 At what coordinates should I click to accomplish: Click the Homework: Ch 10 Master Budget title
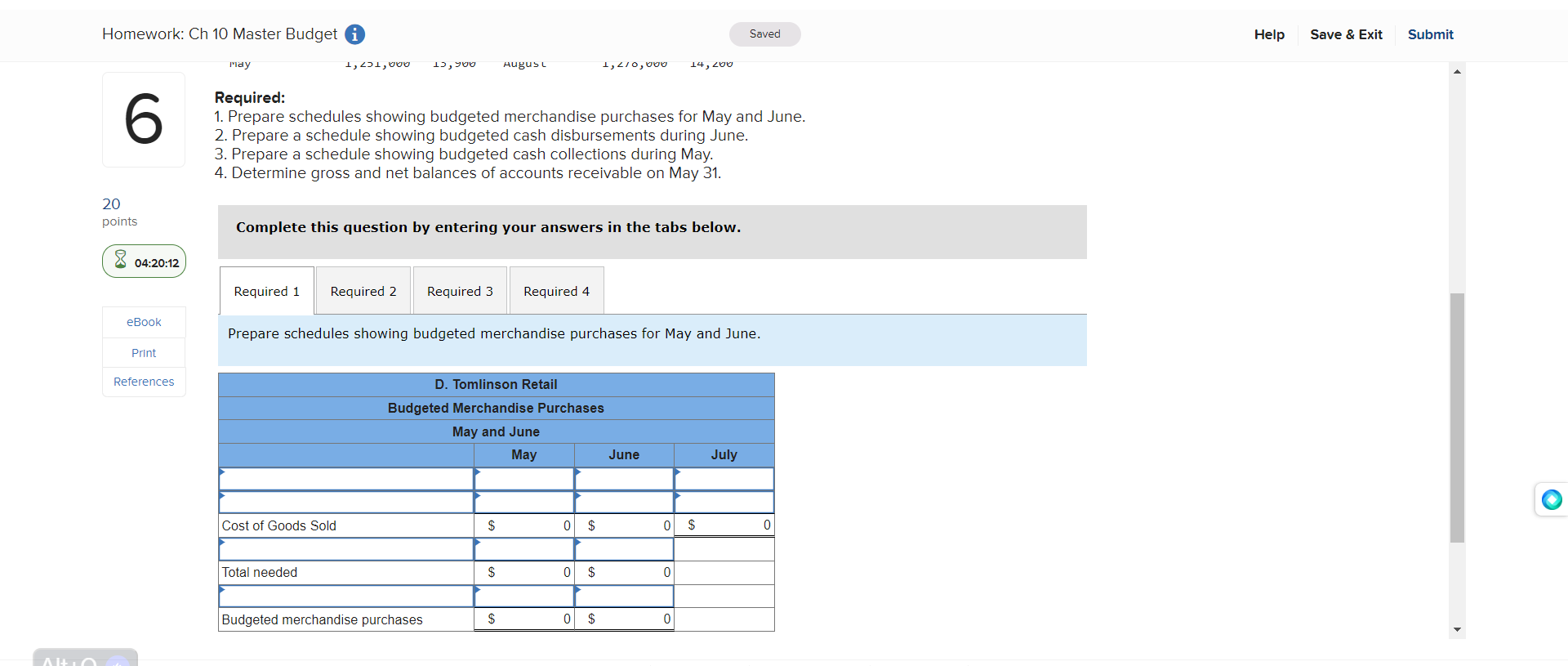(220, 34)
